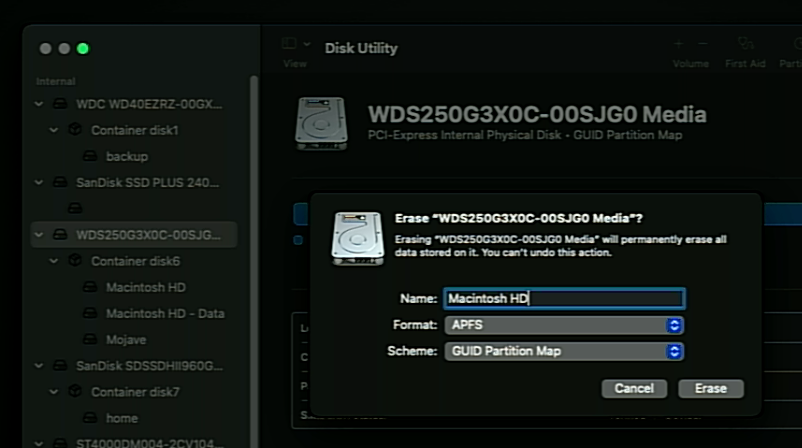Select the Macintosh HD volume icon
Viewport: 802px width, 448px height.
click(90, 287)
